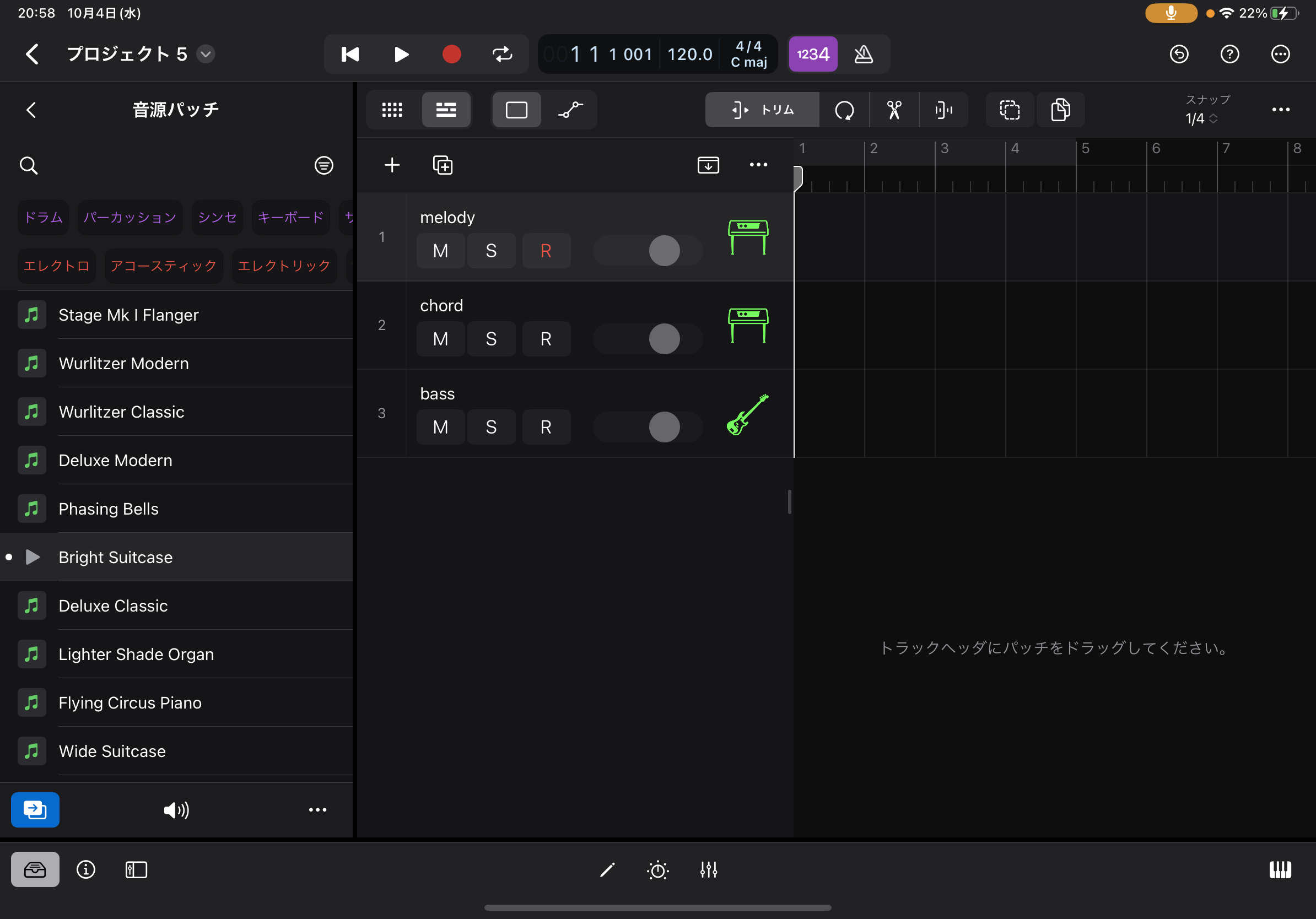Select the ドラム category tag
Screen dimensions: 1316x919
click(x=44, y=218)
